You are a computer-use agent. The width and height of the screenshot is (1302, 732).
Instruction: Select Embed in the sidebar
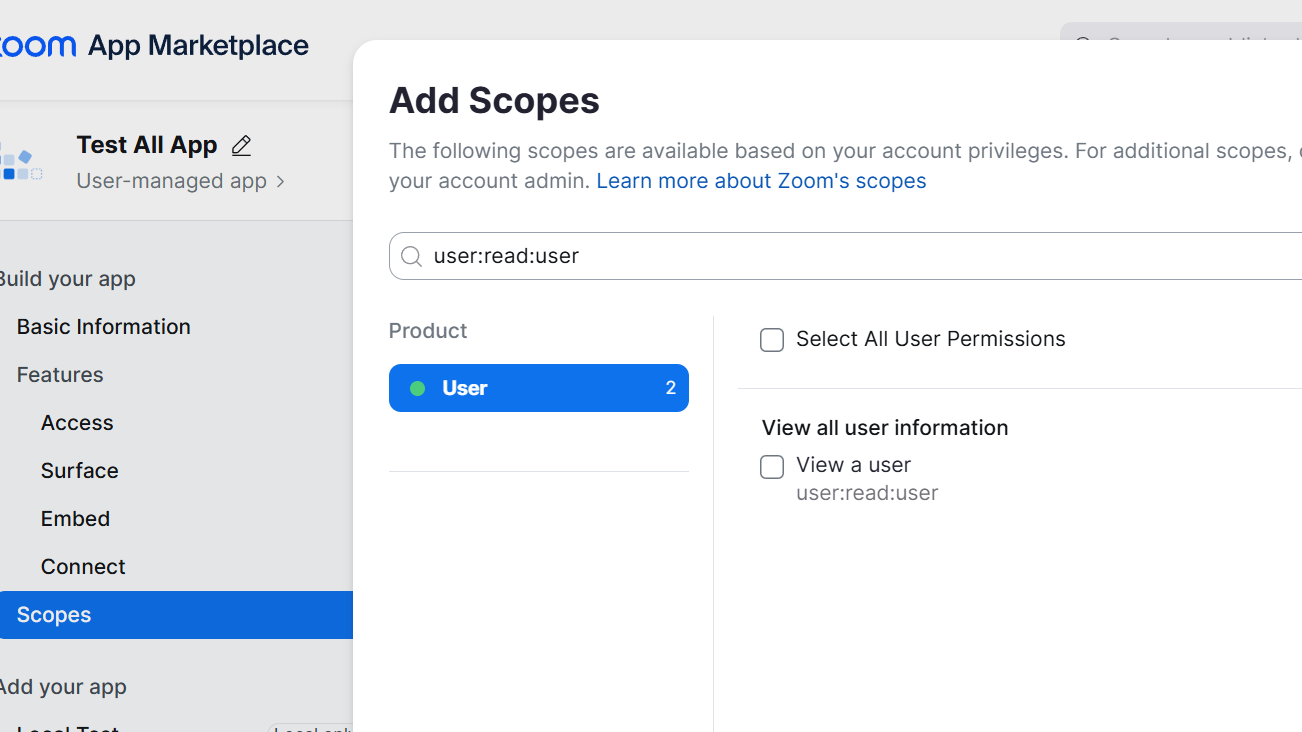pos(75,519)
